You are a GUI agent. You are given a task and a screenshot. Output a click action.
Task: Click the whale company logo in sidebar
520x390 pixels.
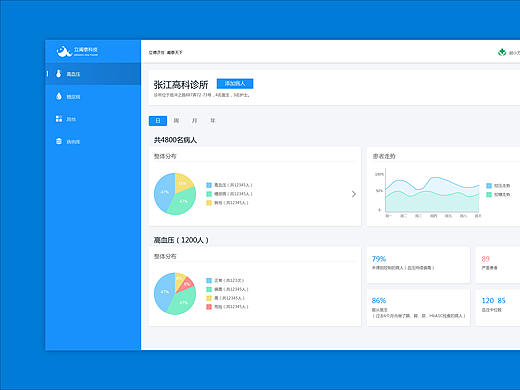coord(64,51)
